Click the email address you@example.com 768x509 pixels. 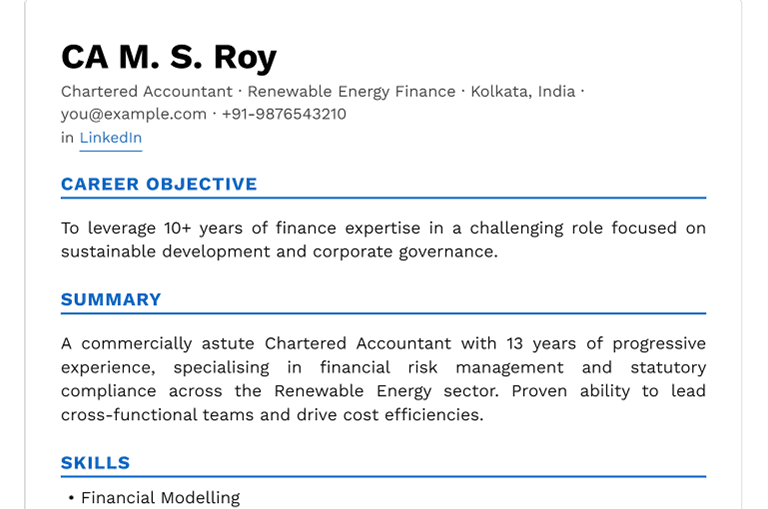(133, 114)
